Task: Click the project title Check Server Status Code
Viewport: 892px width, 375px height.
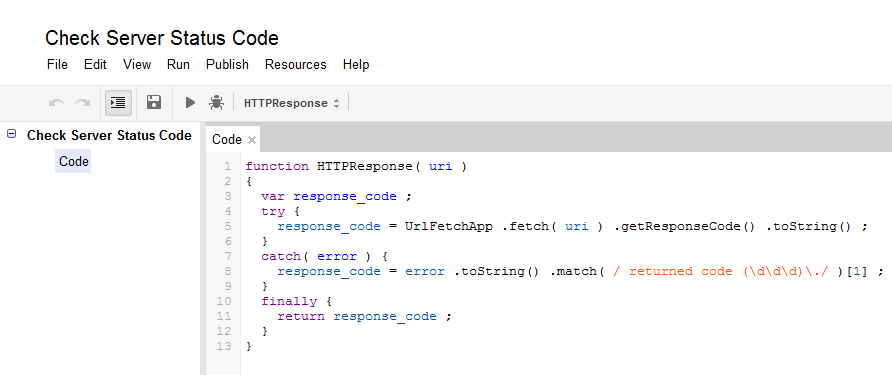Action: click(162, 38)
